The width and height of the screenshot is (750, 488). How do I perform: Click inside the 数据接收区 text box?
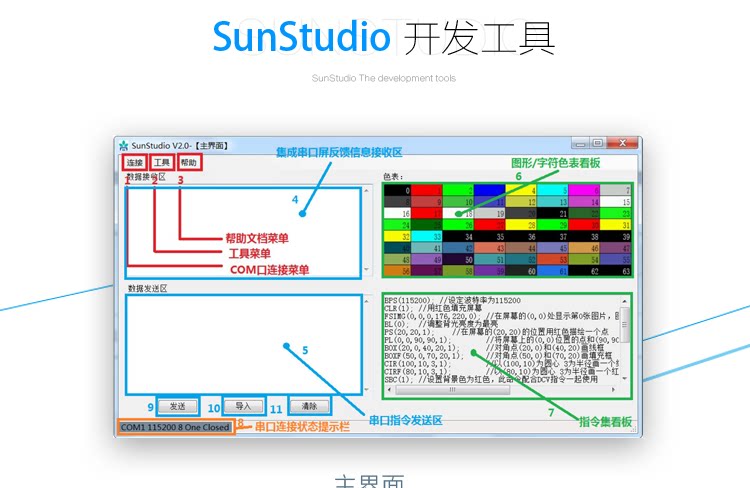coord(243,233)
